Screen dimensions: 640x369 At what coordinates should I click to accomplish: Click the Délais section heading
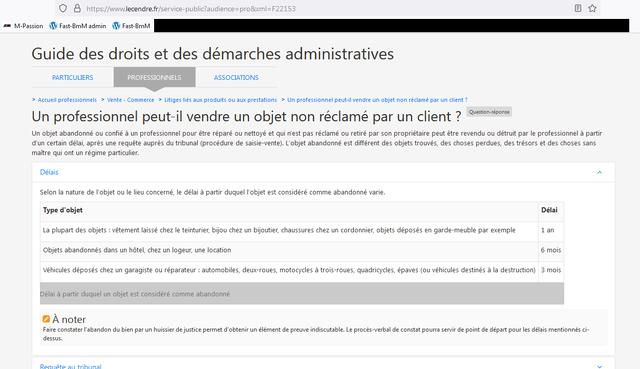coord(49,172)
